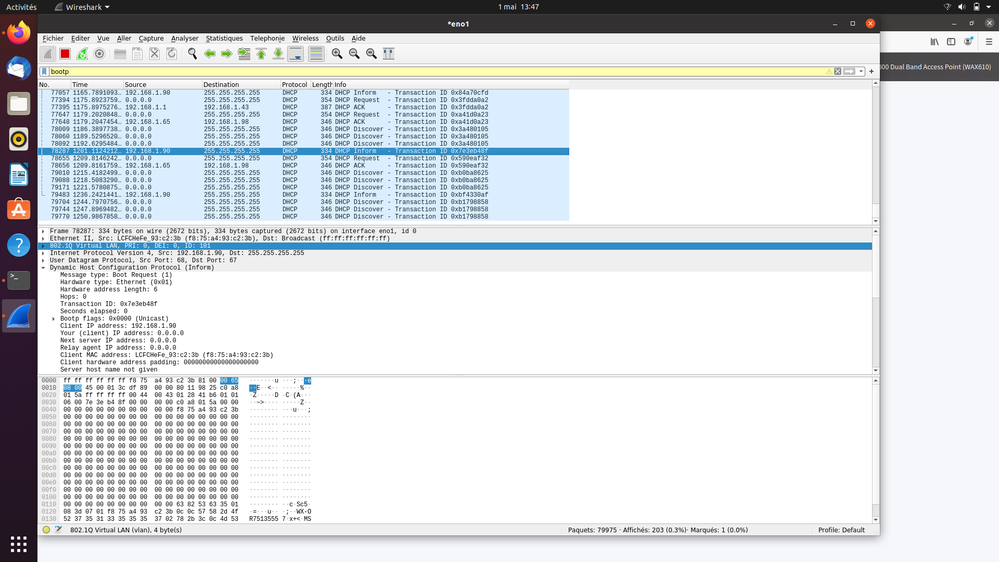Open capture options gear icon
The height and width of the screenshot is (562, 999).
(x=99, y=54)
